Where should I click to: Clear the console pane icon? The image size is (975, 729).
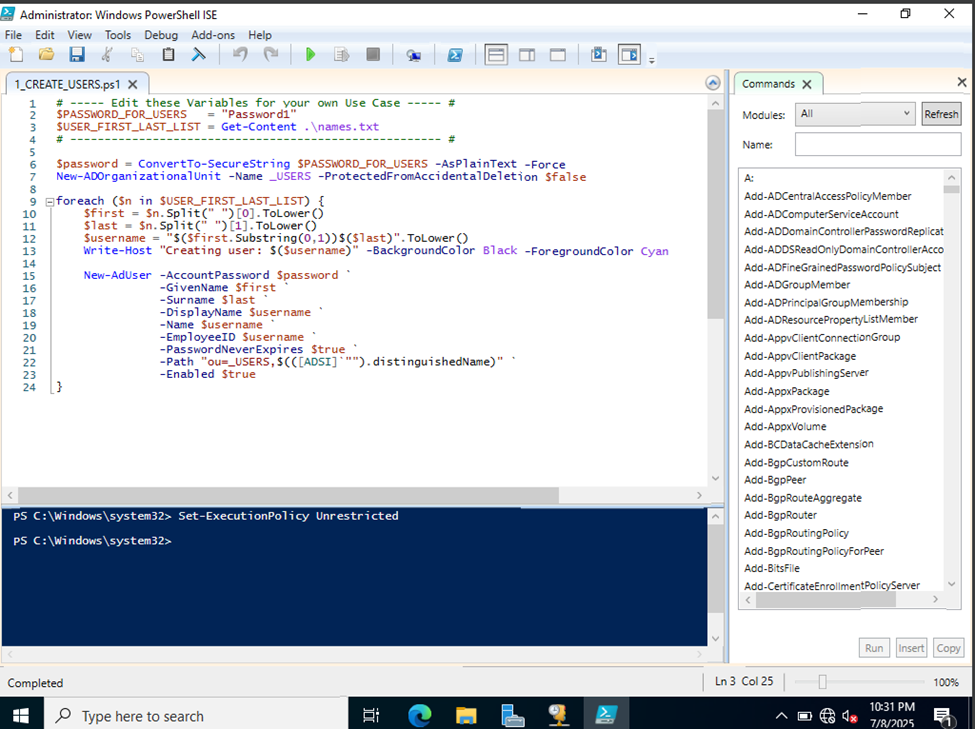click(198, 55)
